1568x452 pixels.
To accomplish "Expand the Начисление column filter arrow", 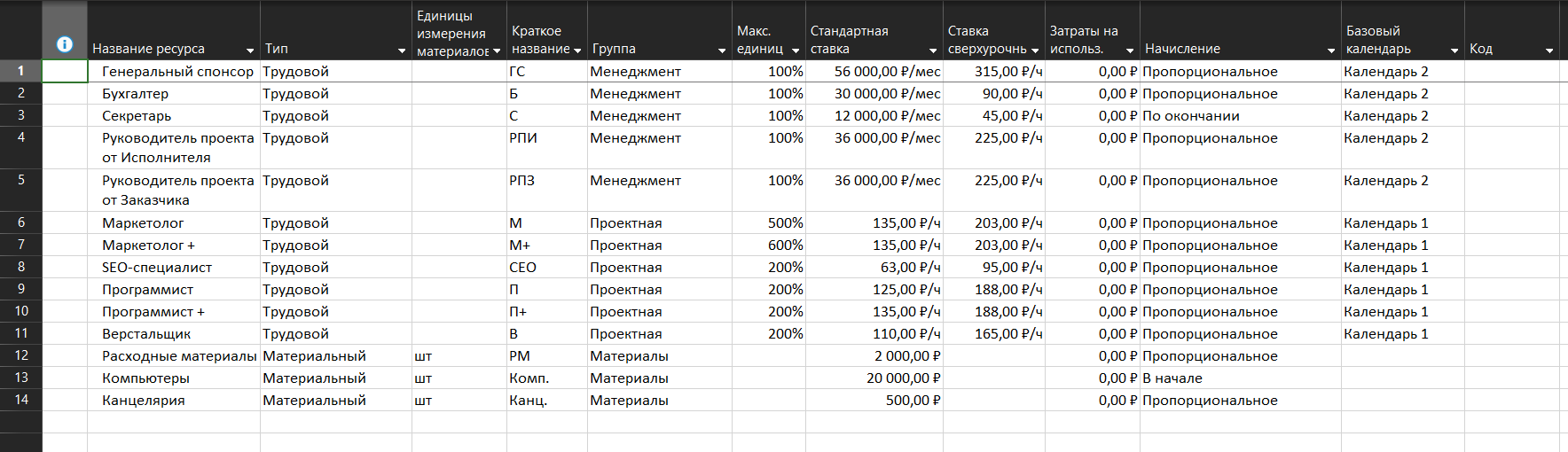I will 1331,51.
